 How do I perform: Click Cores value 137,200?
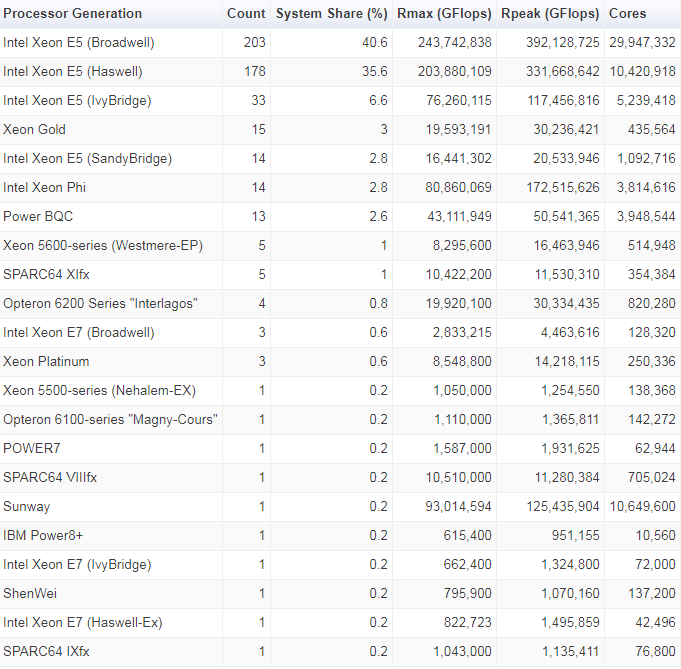coord(651,594)
